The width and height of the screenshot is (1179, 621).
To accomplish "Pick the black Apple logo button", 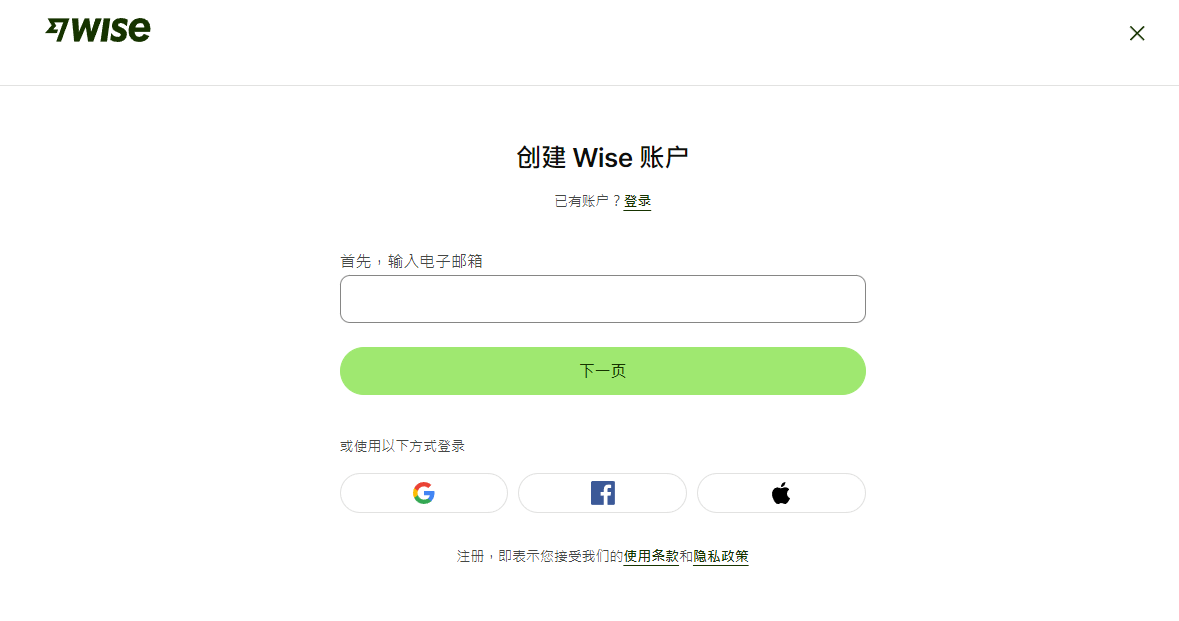I will click(x=781, y=492).
